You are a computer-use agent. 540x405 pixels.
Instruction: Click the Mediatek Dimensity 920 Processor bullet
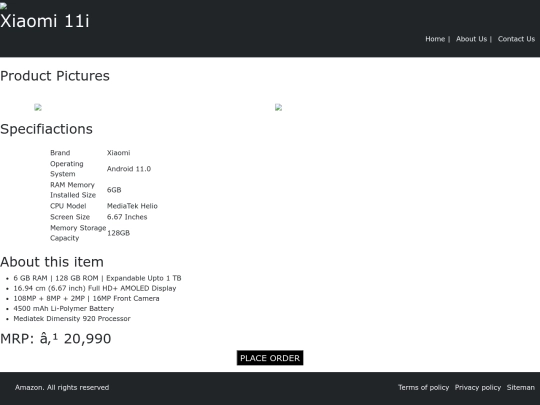(x=72, y=319)
